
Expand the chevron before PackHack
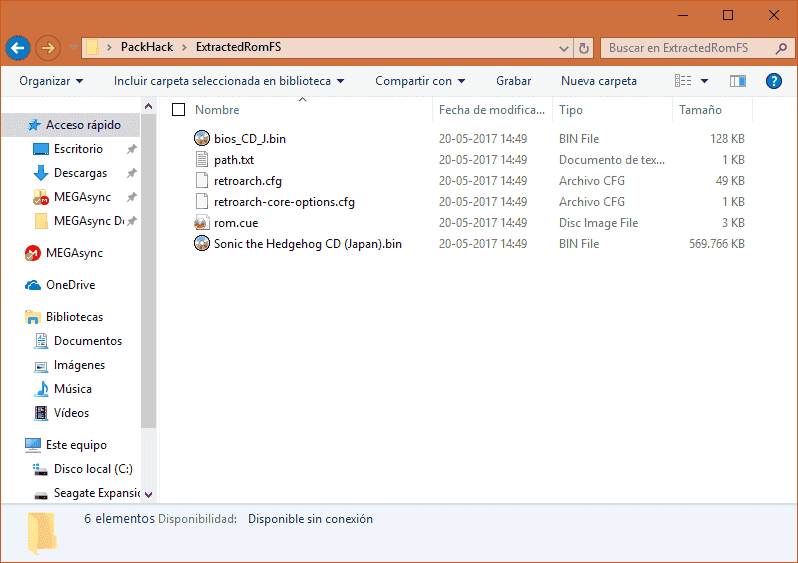[109, 48]
